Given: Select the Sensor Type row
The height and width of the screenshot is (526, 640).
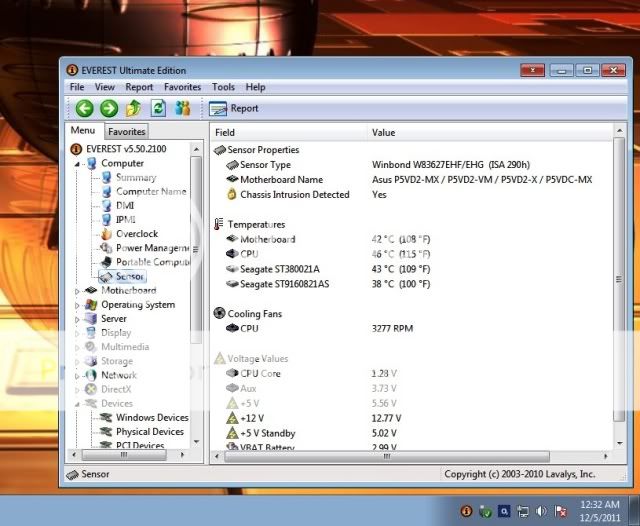Looking at the screenshot, I should point(412,165).
